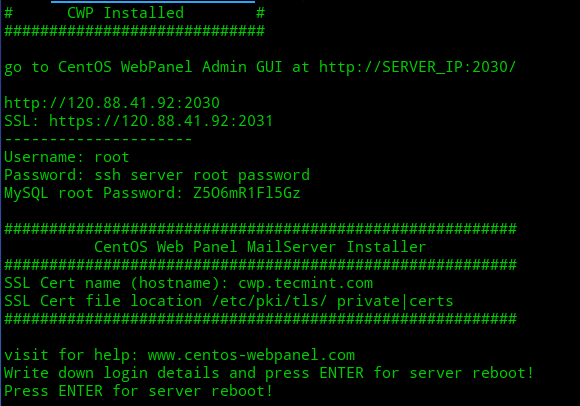Click the last Press ENTER for server reboot line
The image size is (580, 406).
(139, 391)
